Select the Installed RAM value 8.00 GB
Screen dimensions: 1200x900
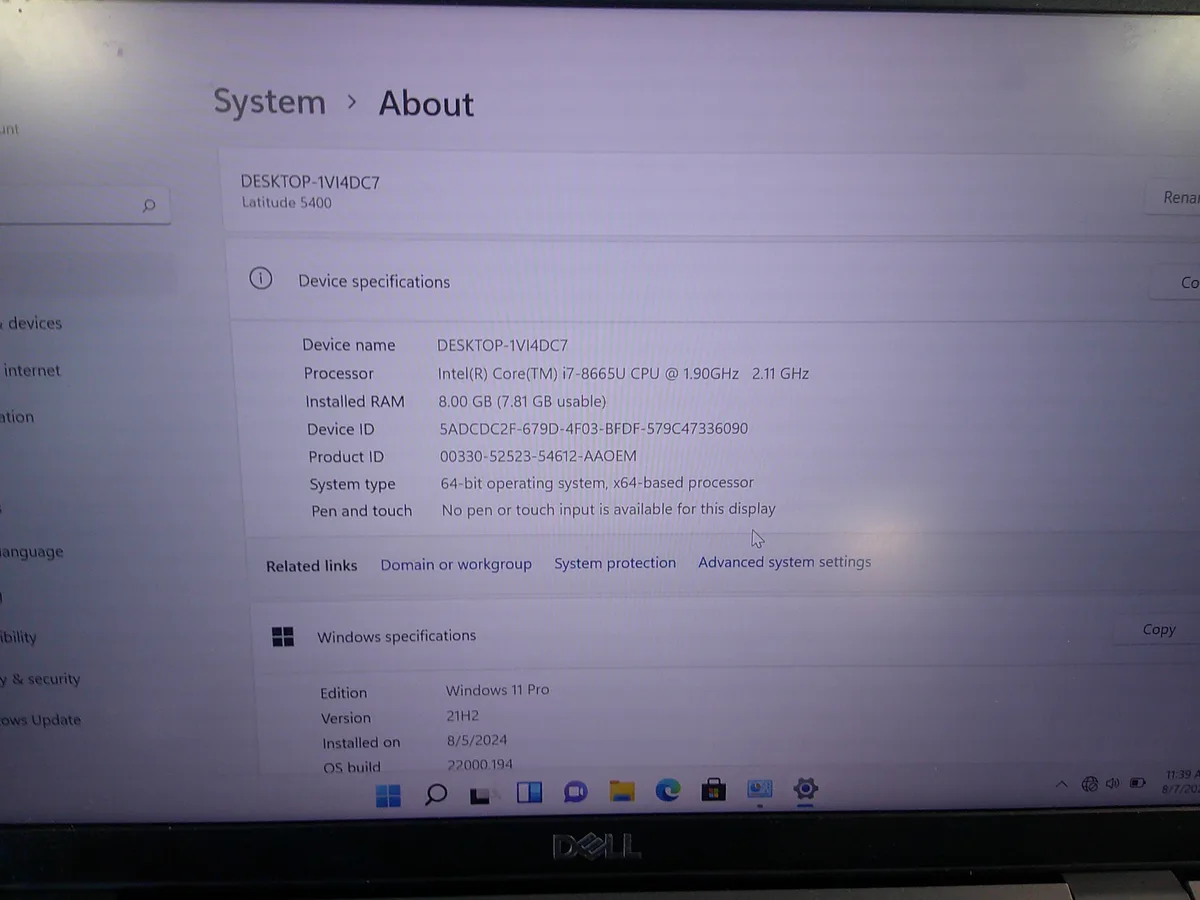[522, 401]
